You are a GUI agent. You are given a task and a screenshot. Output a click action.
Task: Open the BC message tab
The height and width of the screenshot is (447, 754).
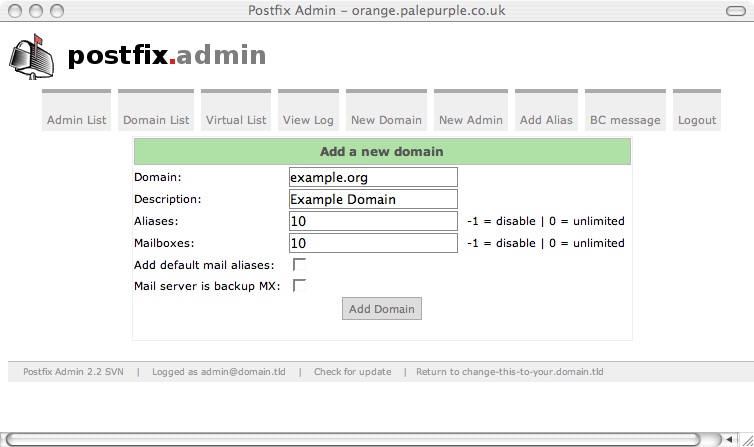click(625, 119)
